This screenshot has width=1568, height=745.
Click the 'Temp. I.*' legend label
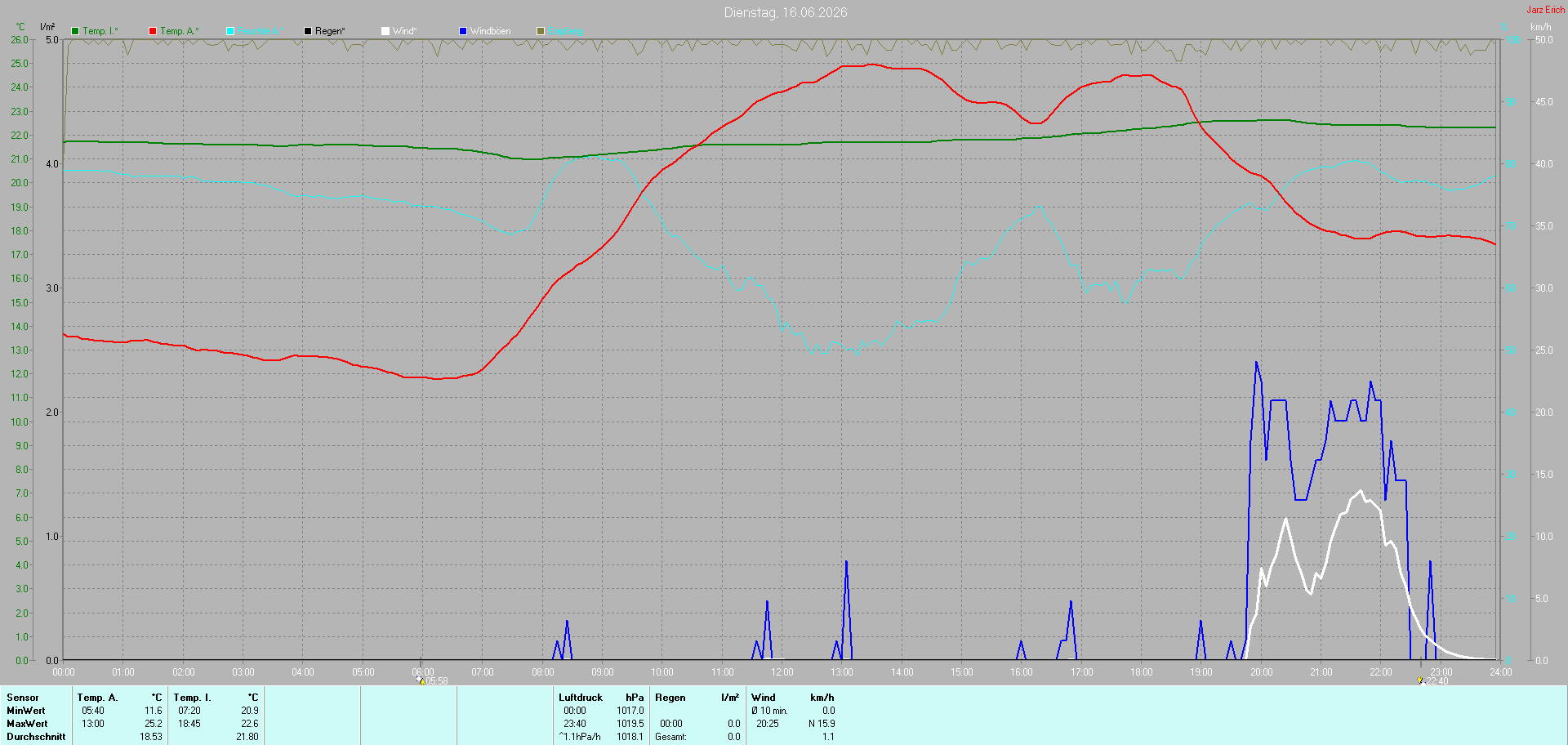100,31
